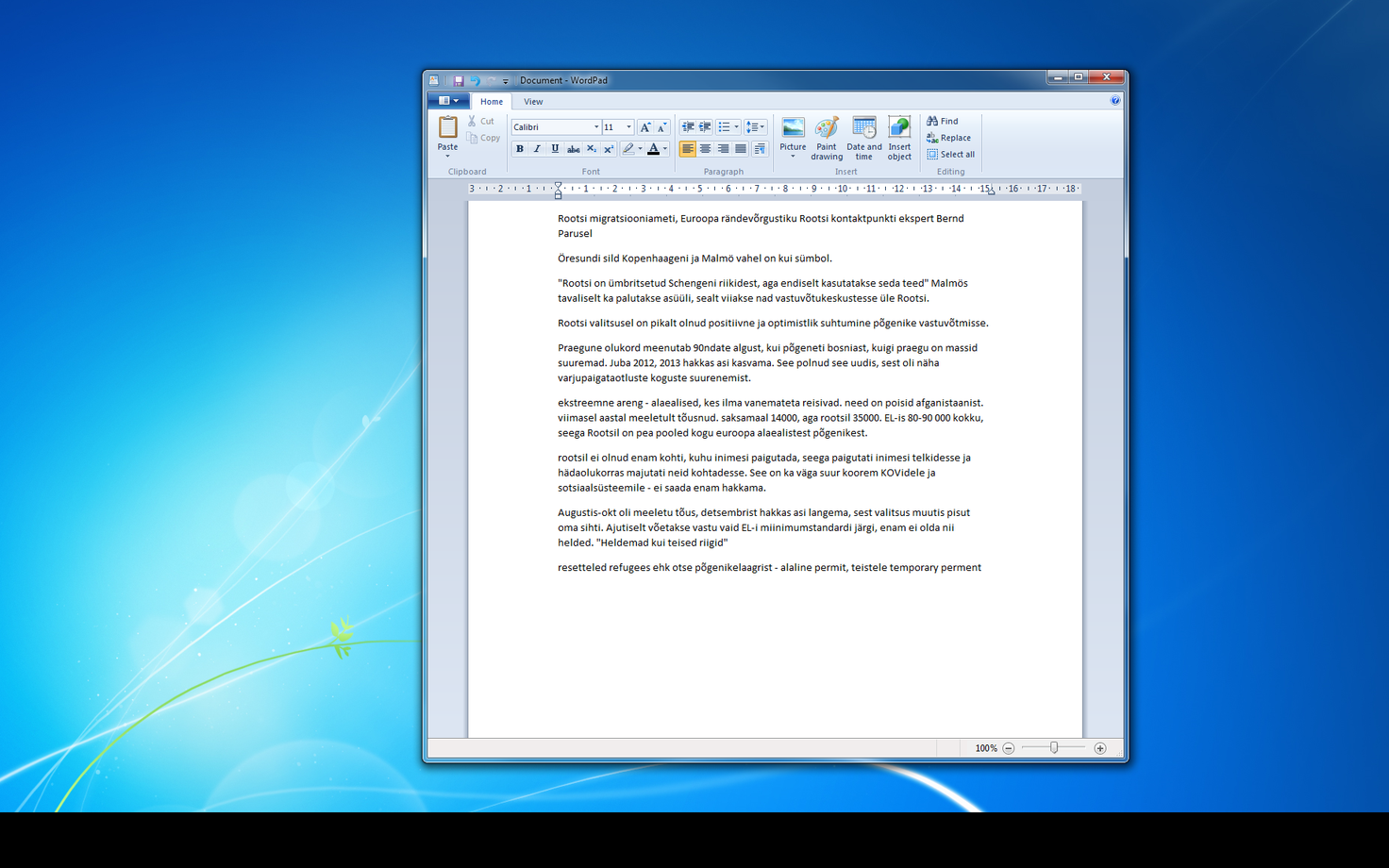
Task: Open Paint drawing insert tool
Action: click(827, 139)
